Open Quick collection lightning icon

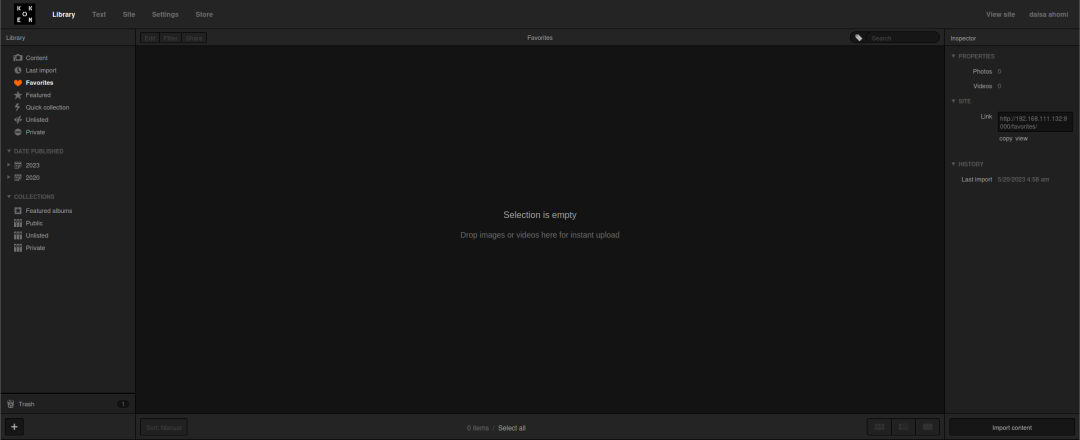pyautogui.click(x=18, y=107)
